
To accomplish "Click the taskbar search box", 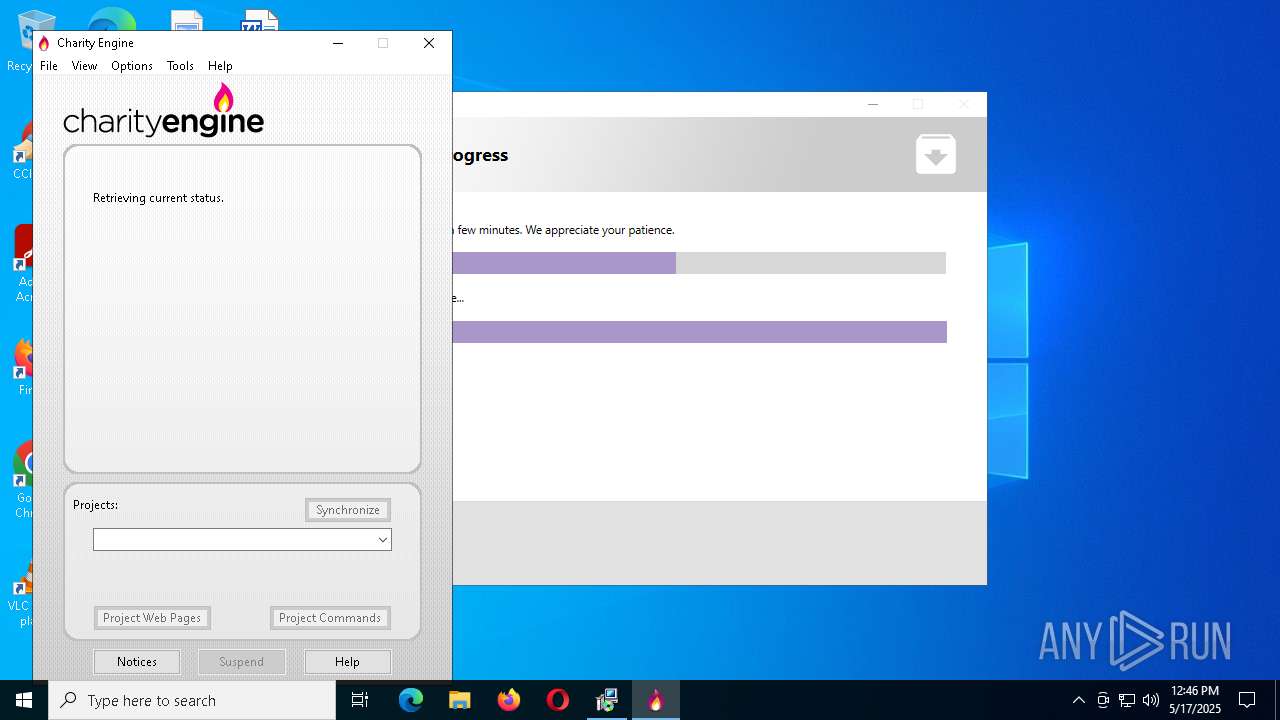I will (x=192, y=700).
